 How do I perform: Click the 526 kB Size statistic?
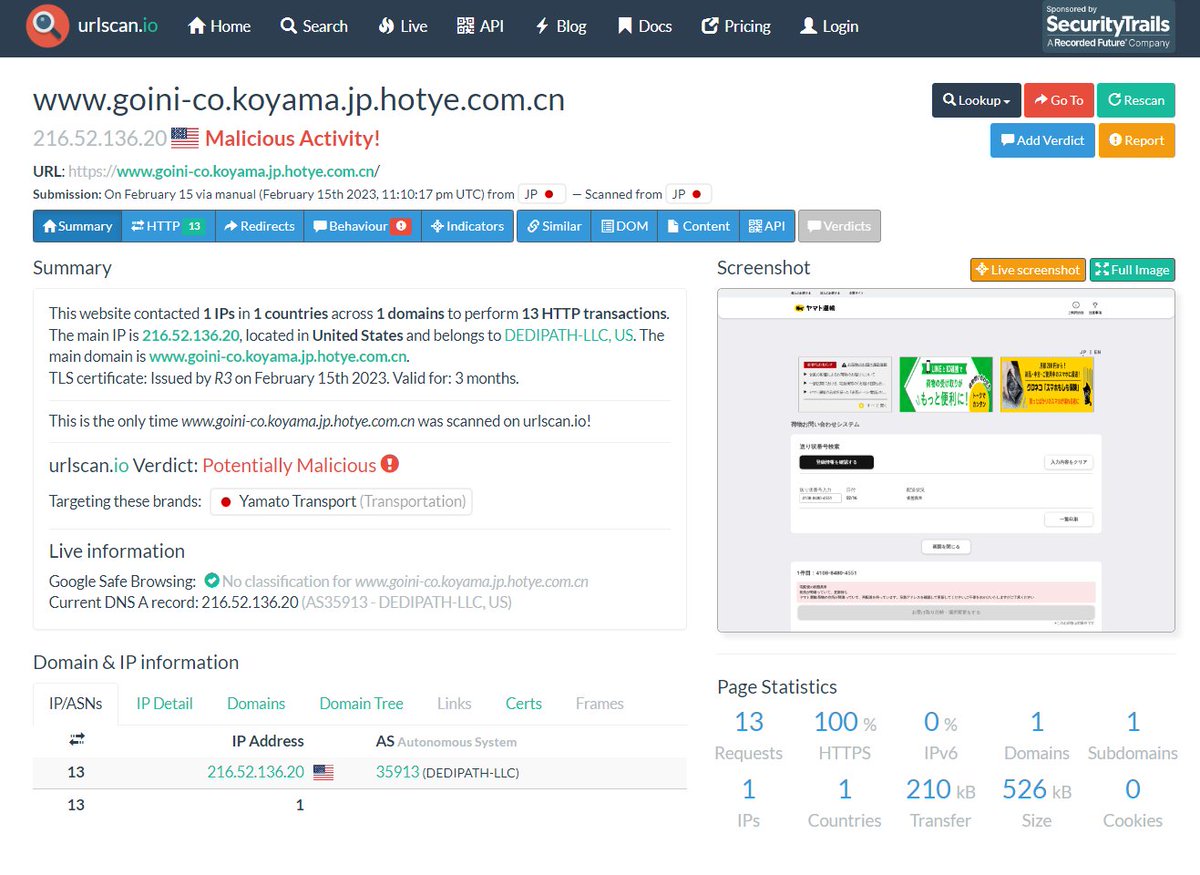[1037, 802]
